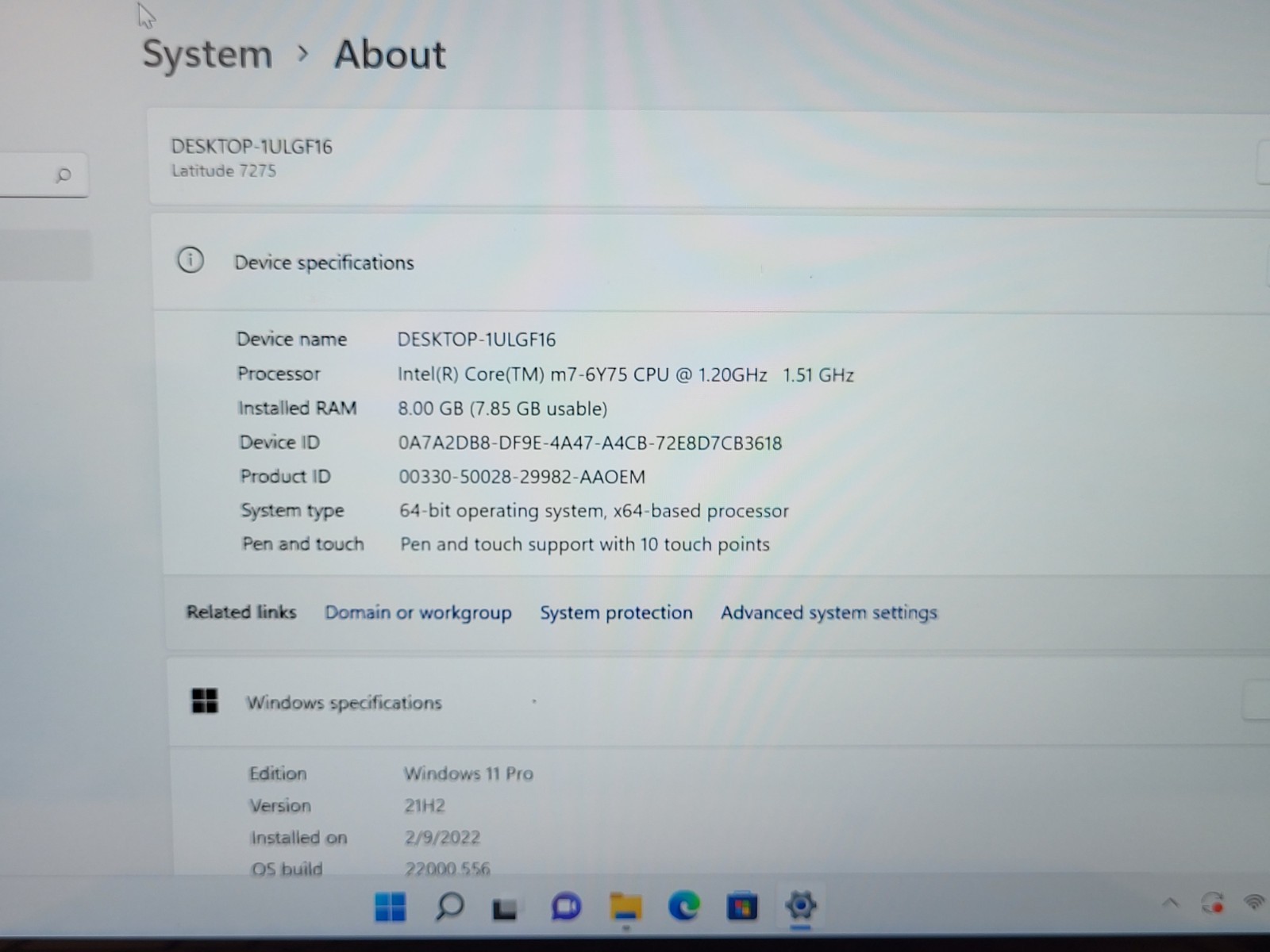Click the header DESKTOP-1ULGF16 computer name
This screenshot has height=952, width=1270.
(252, 147)
